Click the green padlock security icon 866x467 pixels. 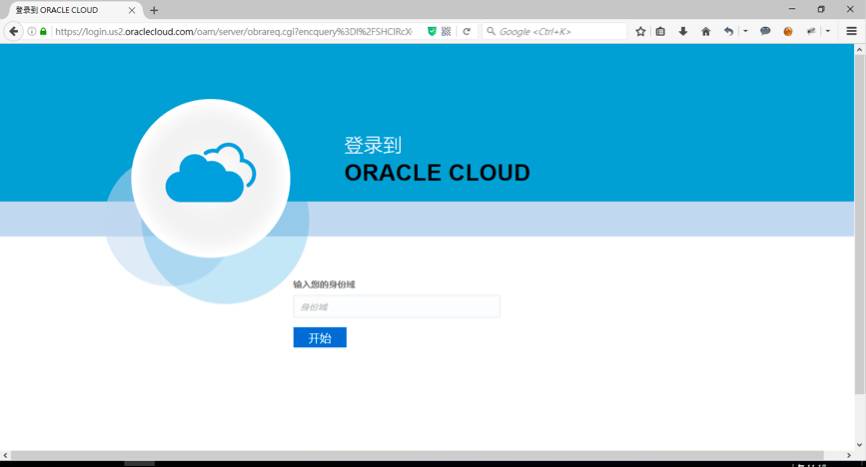click(x=43, y=31)
